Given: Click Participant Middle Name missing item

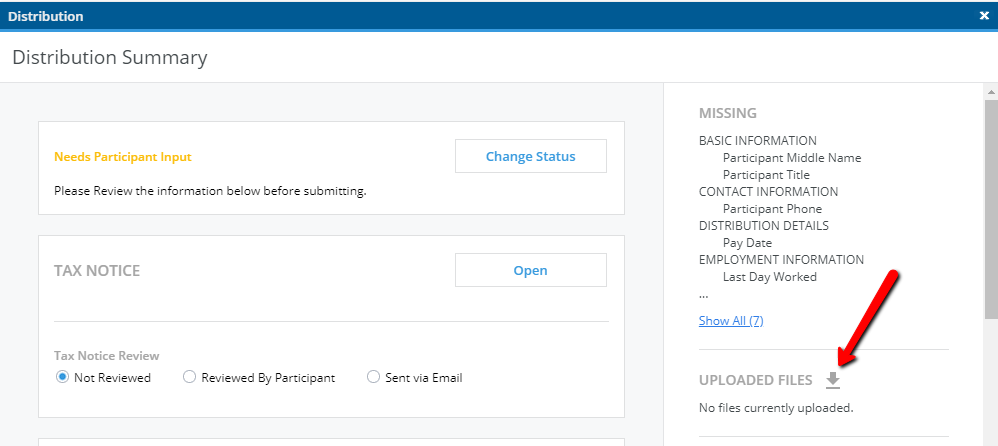Looking at the screenshot, I should click(x=792, y=158).
